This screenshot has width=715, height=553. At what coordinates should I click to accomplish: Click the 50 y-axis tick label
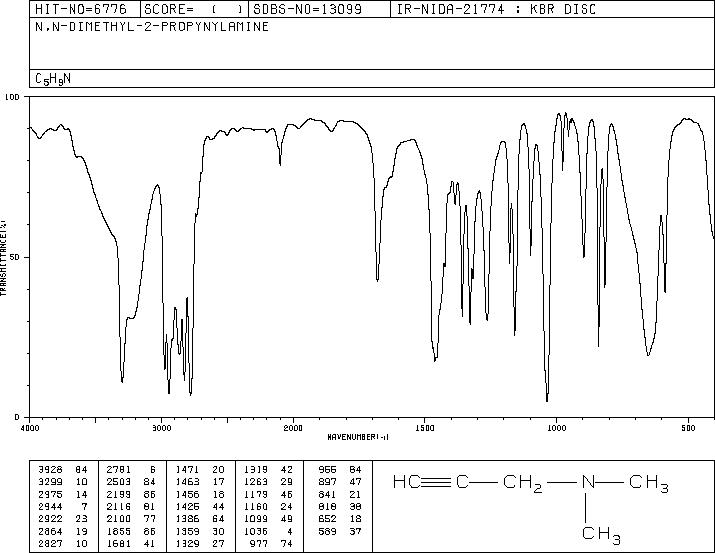point(15,257)
